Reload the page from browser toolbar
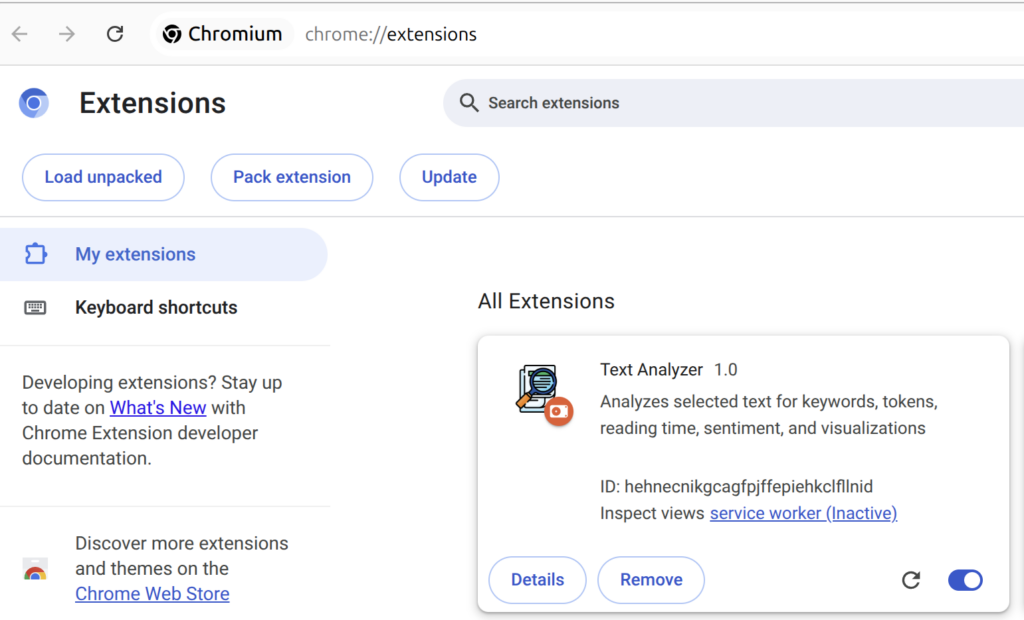This screenshot has height=620, width=1024. 115,34
